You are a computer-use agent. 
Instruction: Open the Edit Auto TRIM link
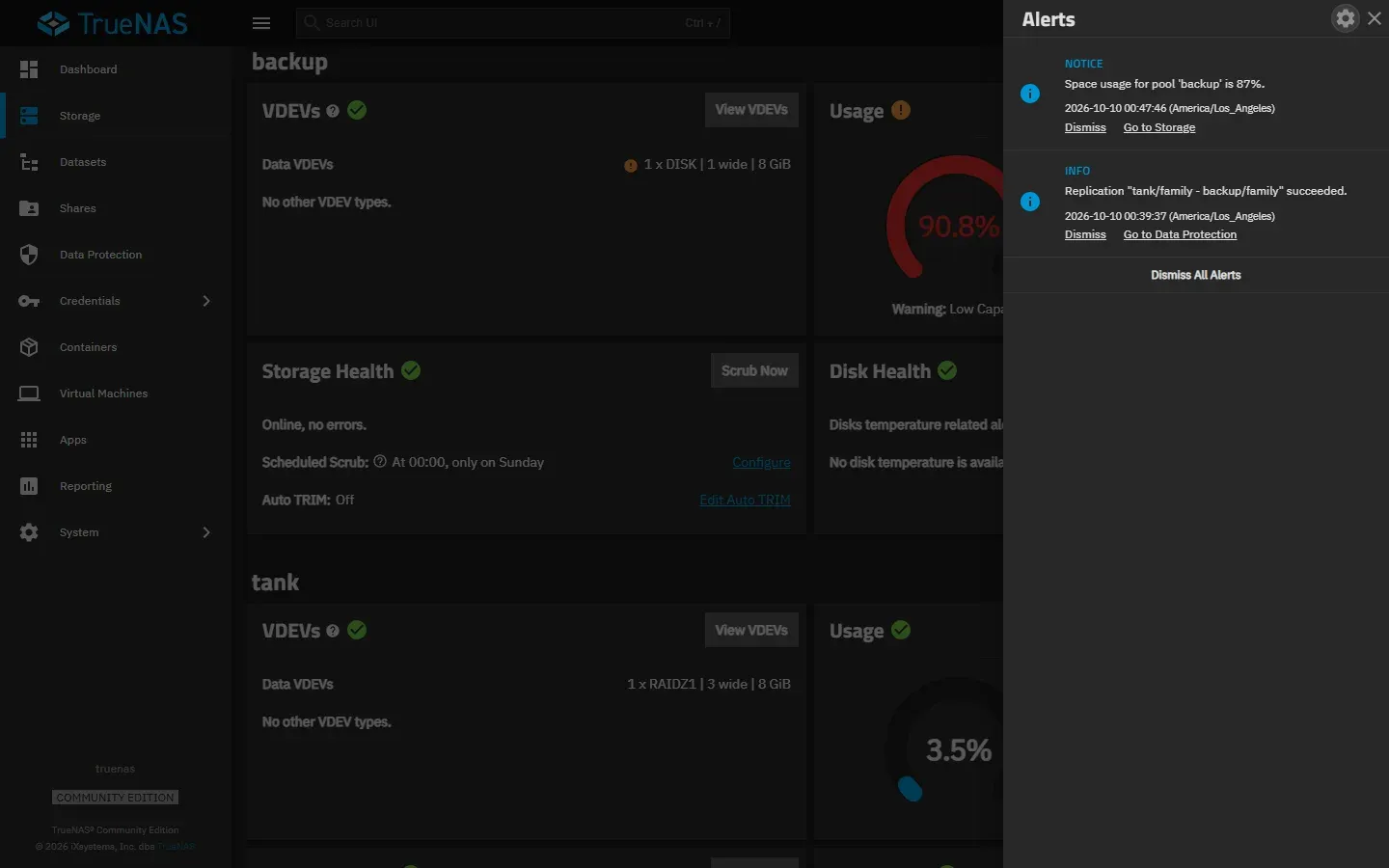[x=745, y=500]
